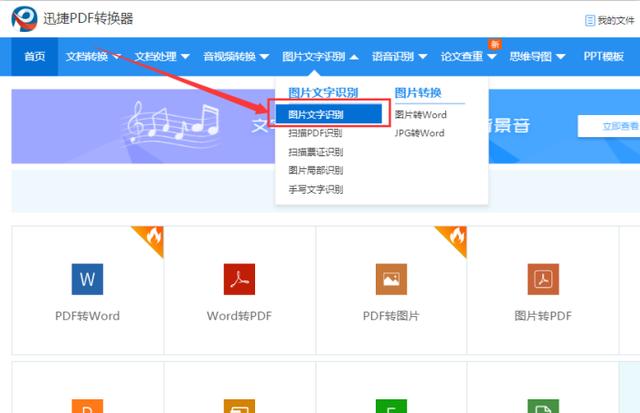Click the 图片转PDF label

(543, 316)
